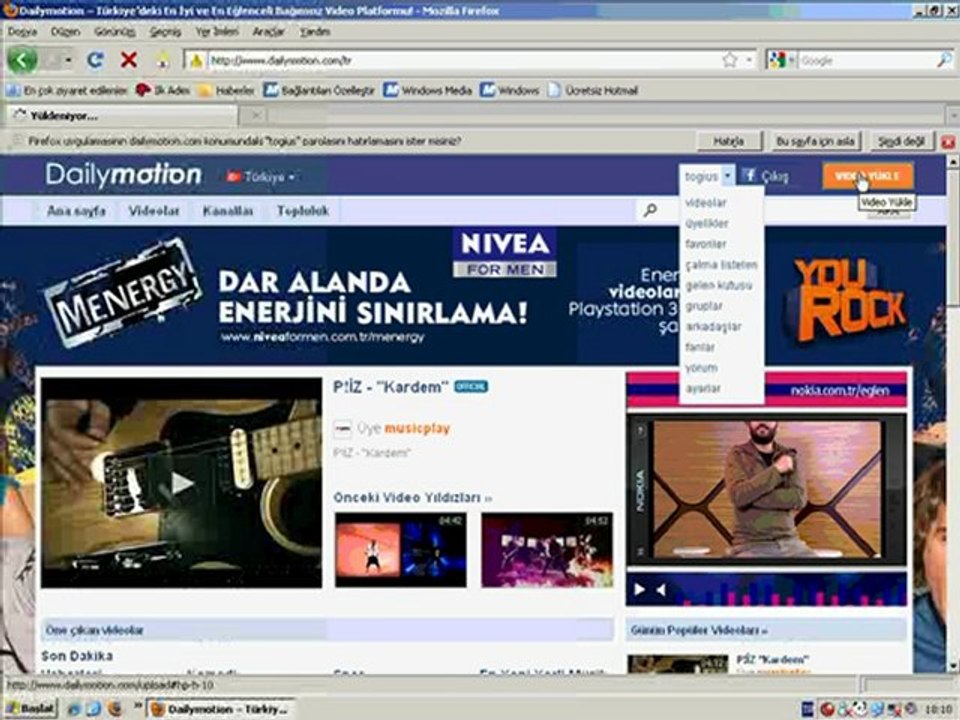Click Hatırla on the password bar
The width and height of the screenshot is (960, 720).
(x=729, y=141)
